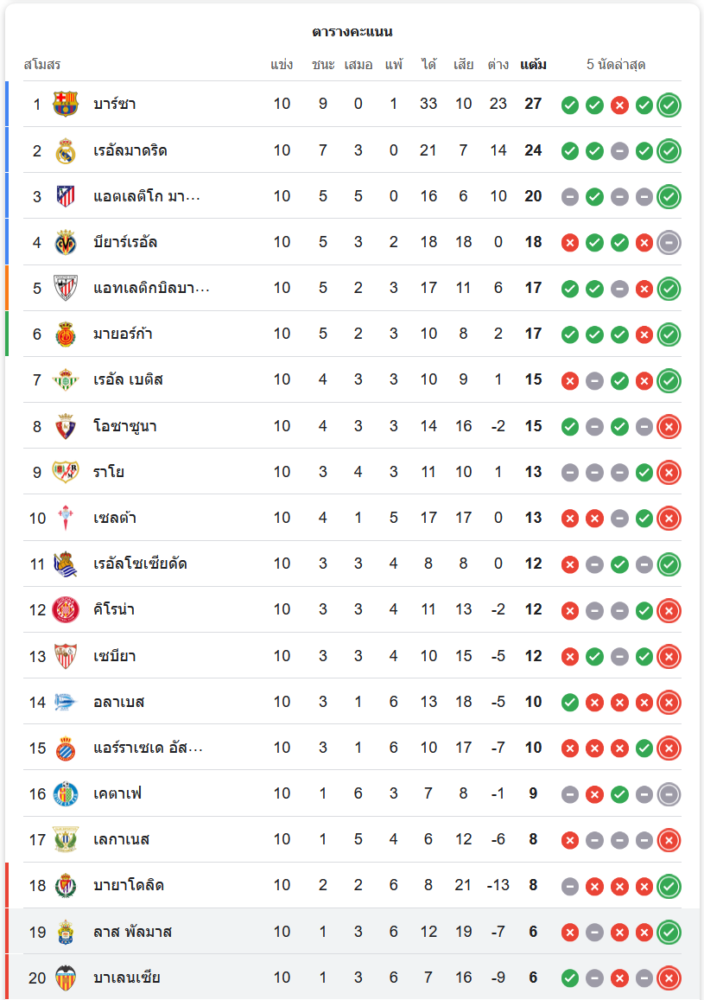The width and height of the screenshot is (704, 1000).
Task: Open the เรอัลมาดริด team link
Action: (x=130, y=150)
